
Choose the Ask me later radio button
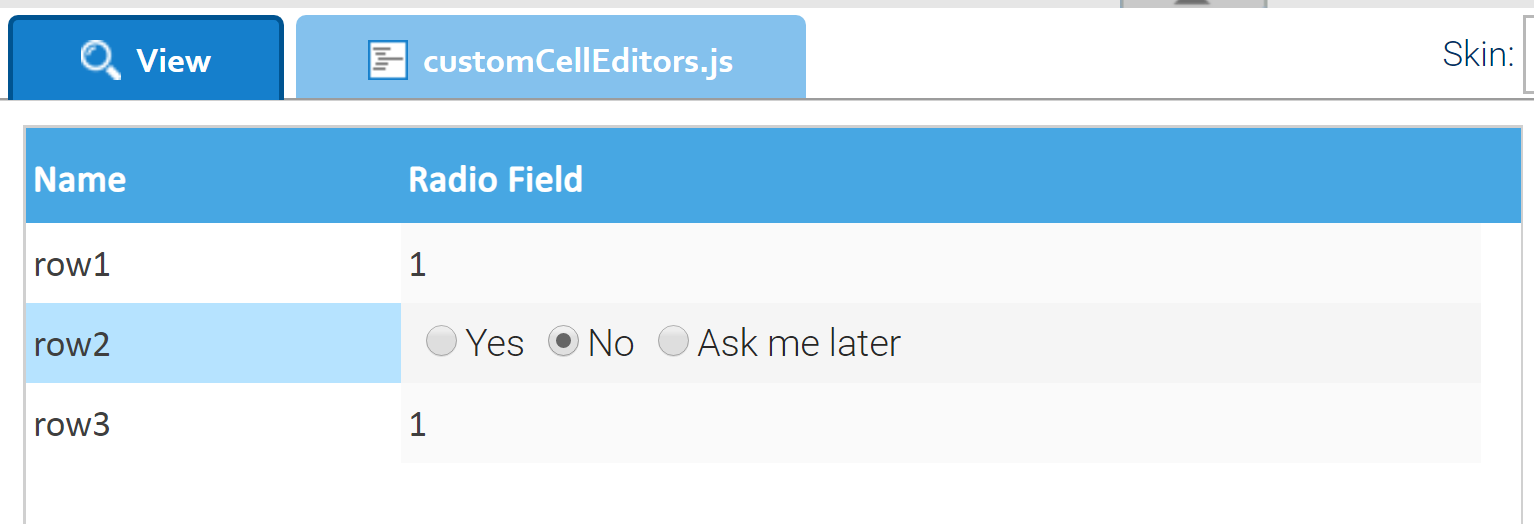pyautogui.click(x=673, y=342)
